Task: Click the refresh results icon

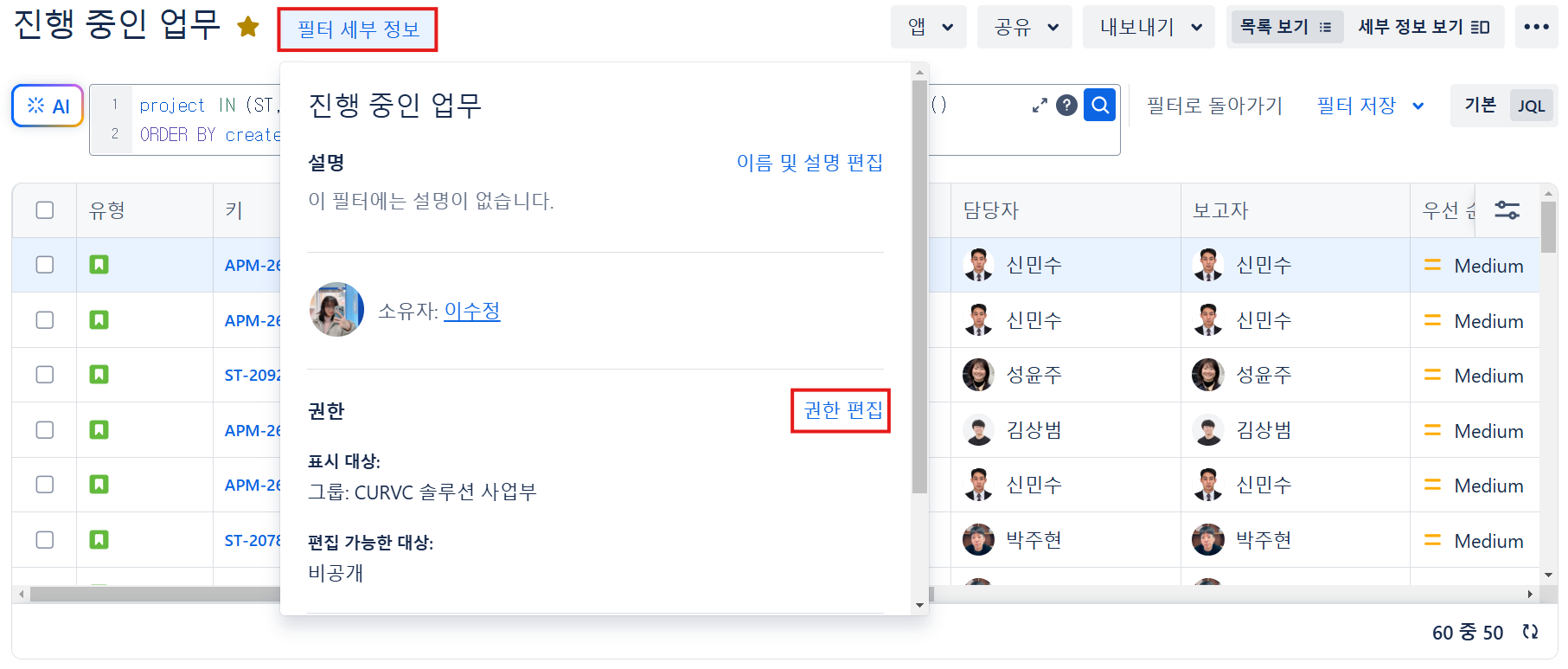Action: coord(1530,632)
